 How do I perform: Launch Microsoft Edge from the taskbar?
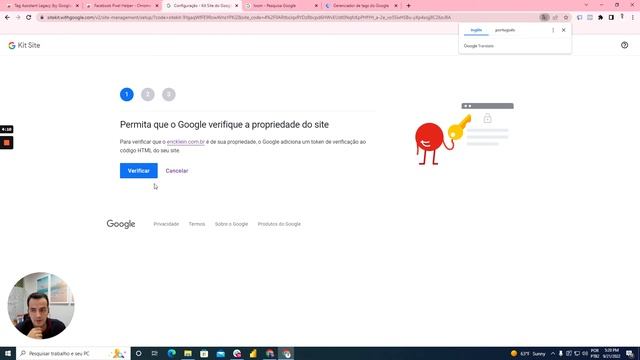[171, 353]
